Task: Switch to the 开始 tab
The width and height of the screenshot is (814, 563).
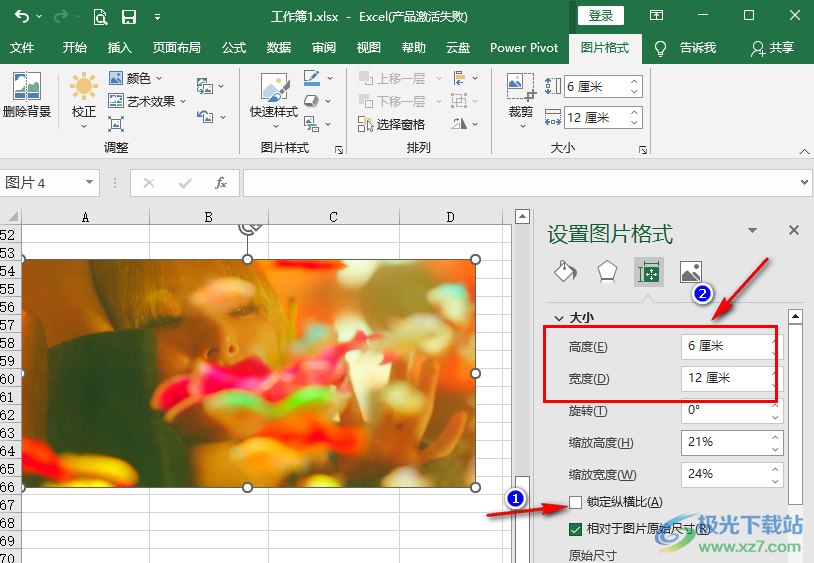Action: pos(75,48)
